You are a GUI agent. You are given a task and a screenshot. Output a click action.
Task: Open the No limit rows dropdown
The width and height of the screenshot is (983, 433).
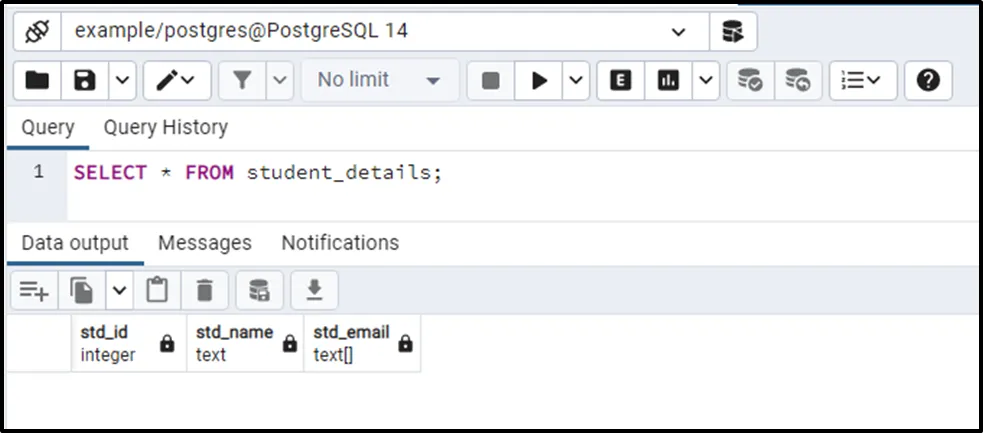[380, 80]
